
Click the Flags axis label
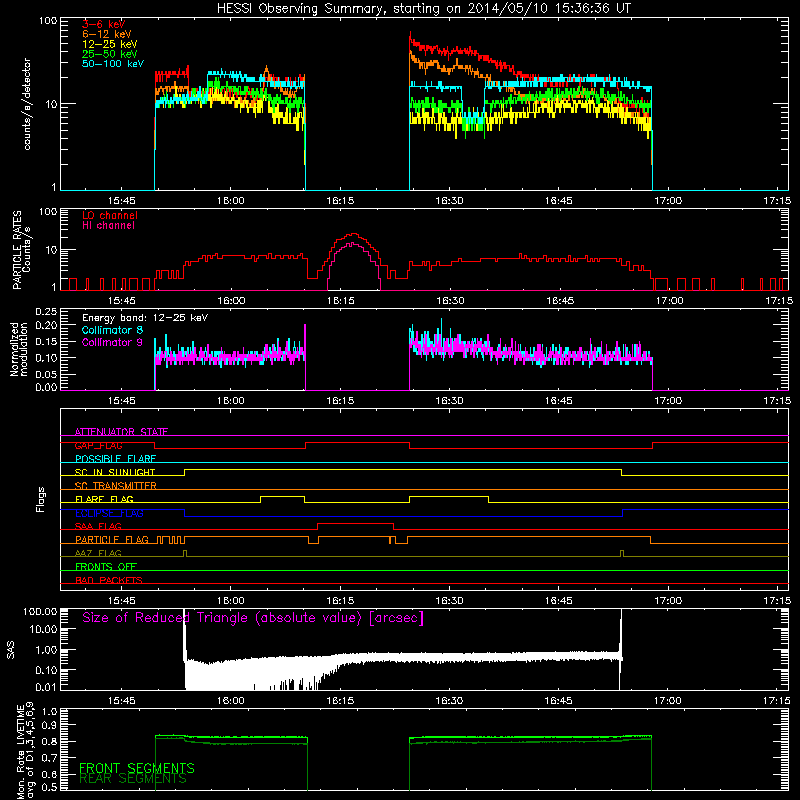[41, 499]
